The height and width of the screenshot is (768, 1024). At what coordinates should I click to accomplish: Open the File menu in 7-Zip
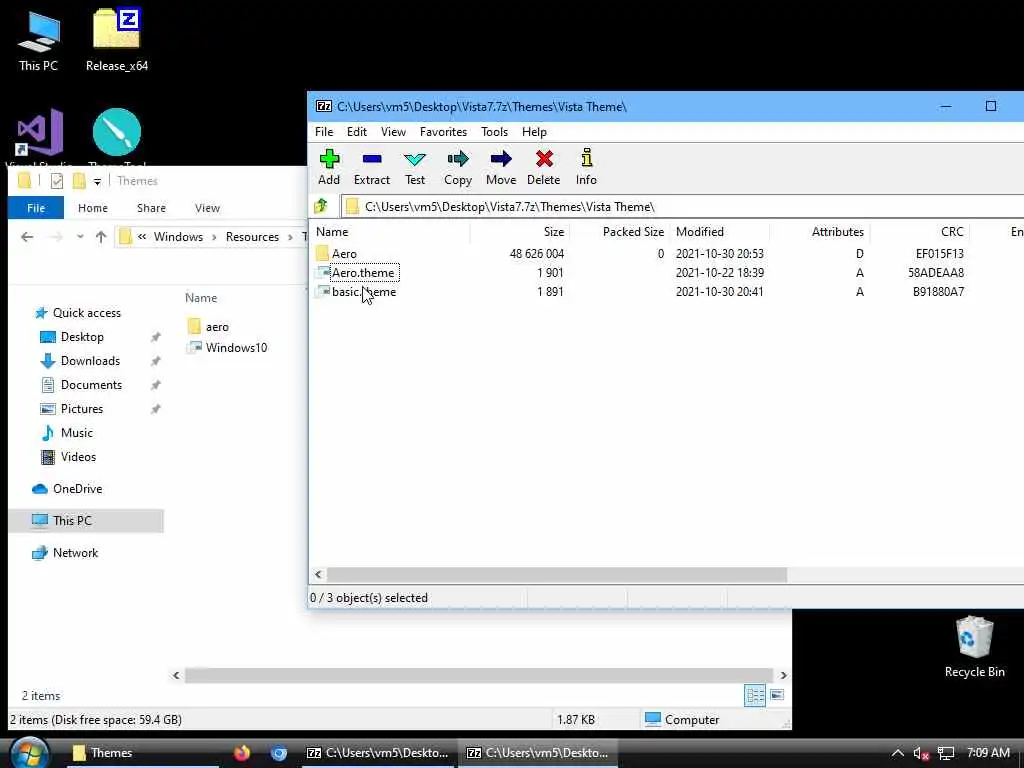point(324,132)
